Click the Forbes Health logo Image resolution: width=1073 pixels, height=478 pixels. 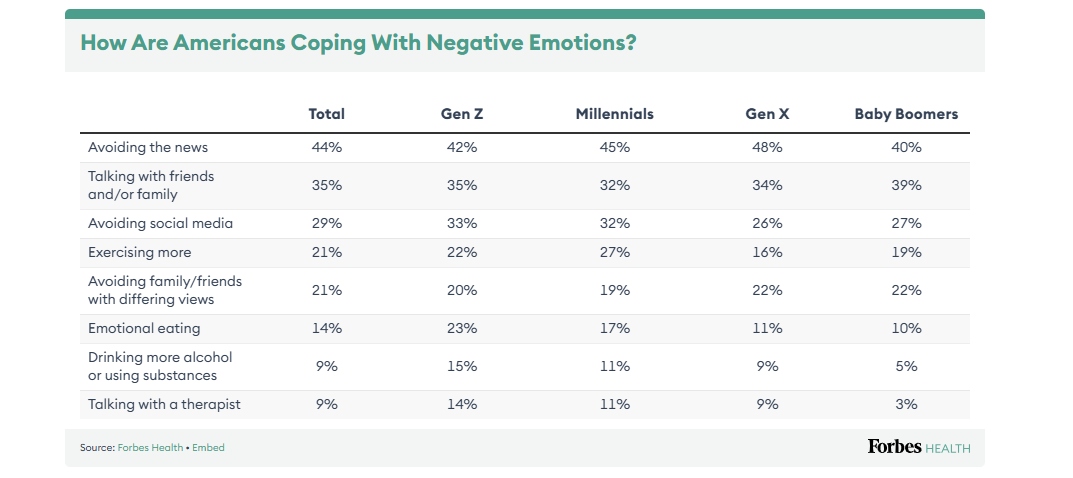[918, 447]
